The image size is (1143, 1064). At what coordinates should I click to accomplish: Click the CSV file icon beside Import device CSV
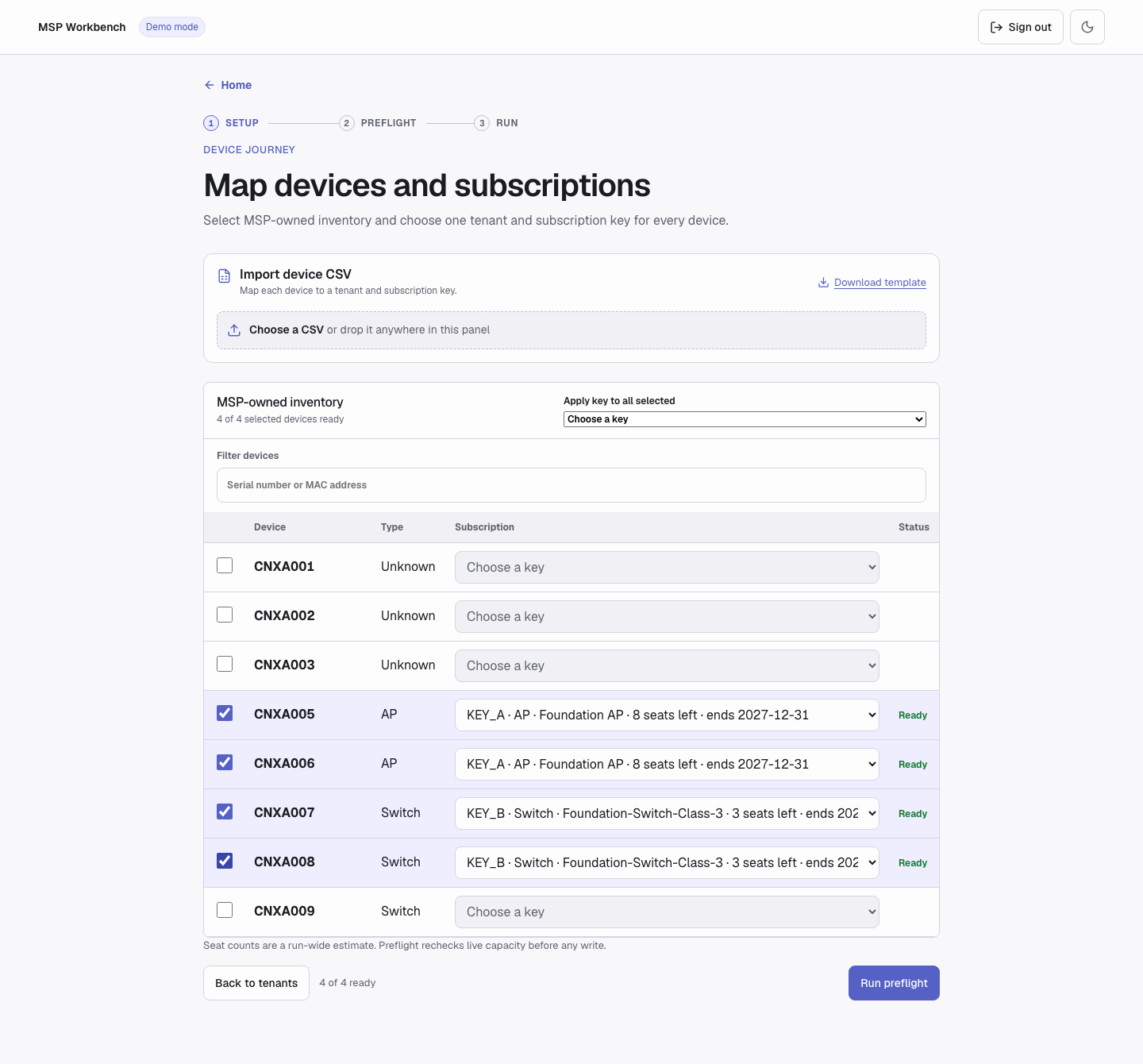[x=225, y=276]
